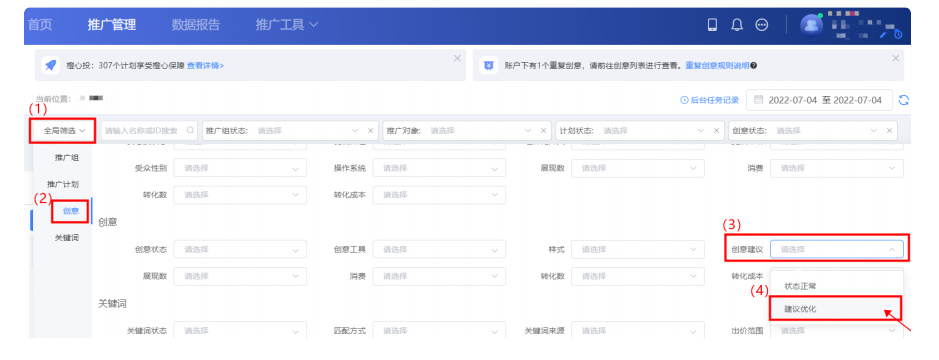Open the 关键词来源 dropdown
The image size is (939, 360).
click(x=638, y=330)
